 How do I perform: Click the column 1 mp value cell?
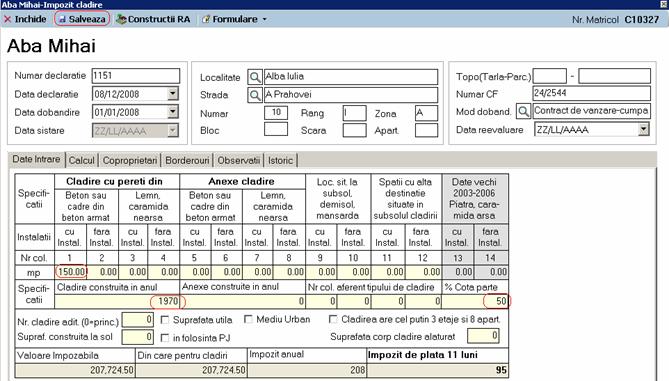click(71, 272)
